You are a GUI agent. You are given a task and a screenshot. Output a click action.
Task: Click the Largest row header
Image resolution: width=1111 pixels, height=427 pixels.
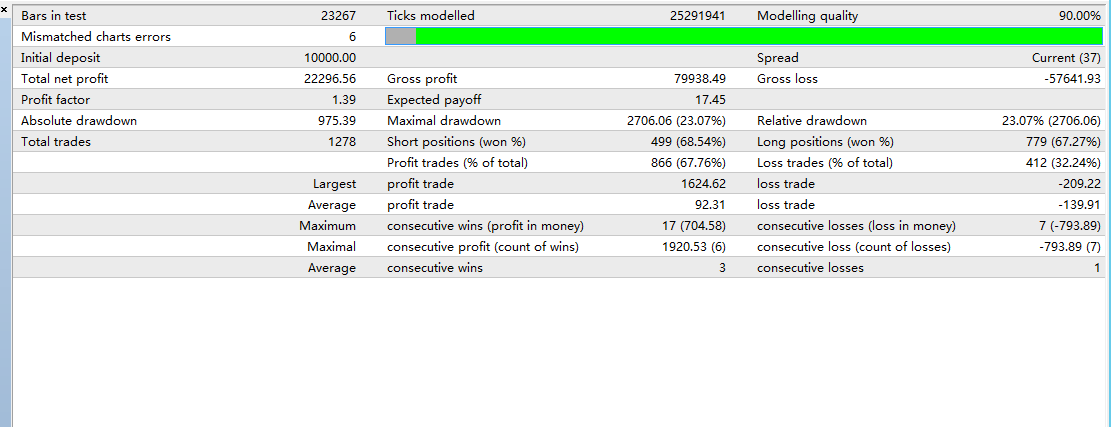click(x=334, y=184)
